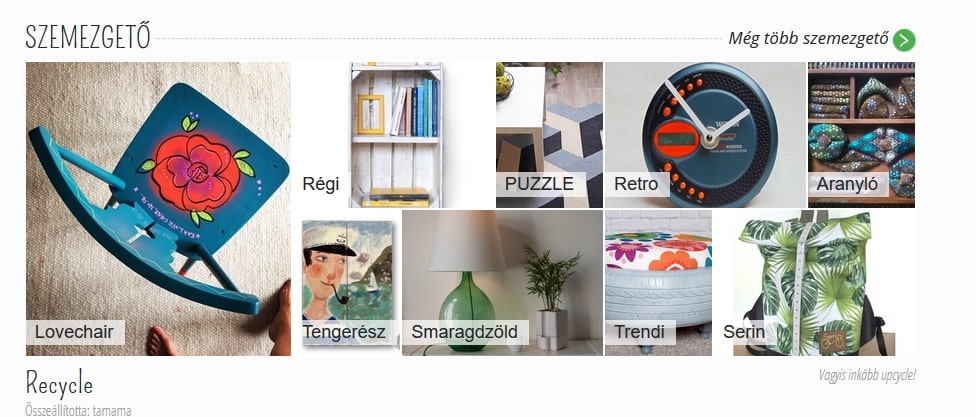Click the Trendi caption label
This screenshot has height=417, width=976.
pos(640,332)
